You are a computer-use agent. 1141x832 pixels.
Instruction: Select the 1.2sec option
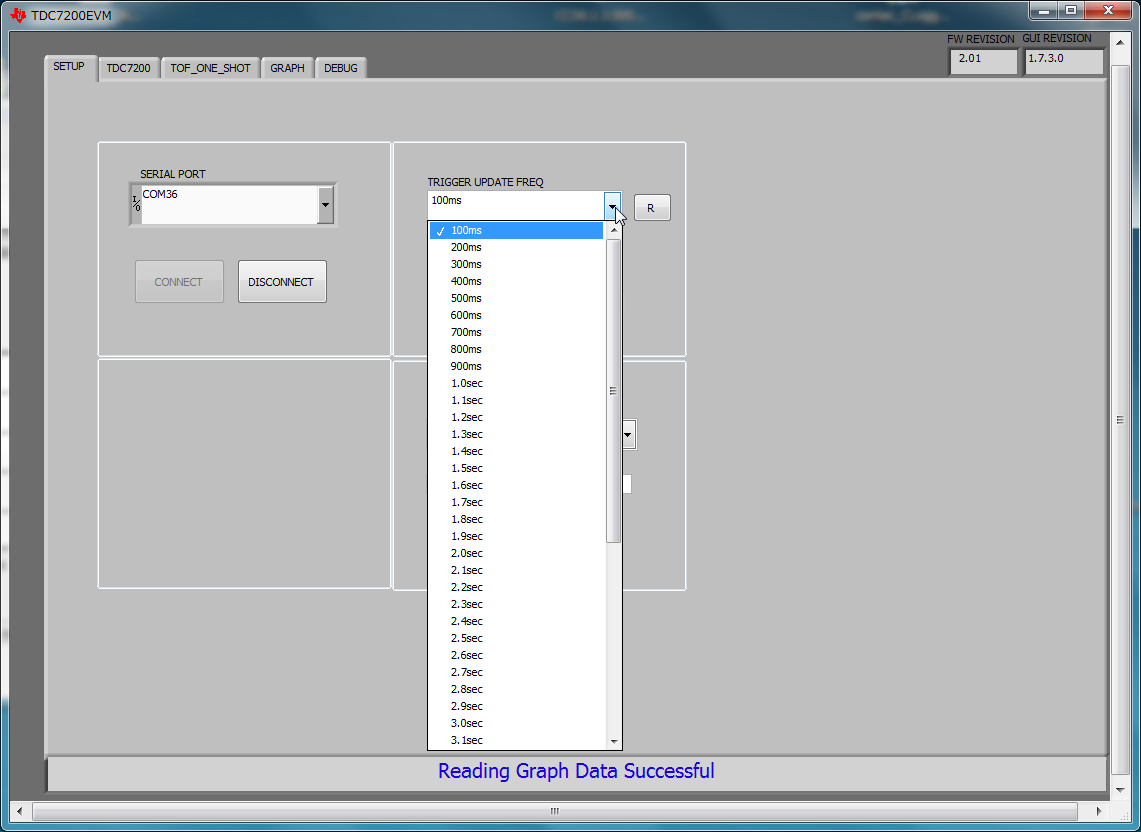[x=517, y=417]
